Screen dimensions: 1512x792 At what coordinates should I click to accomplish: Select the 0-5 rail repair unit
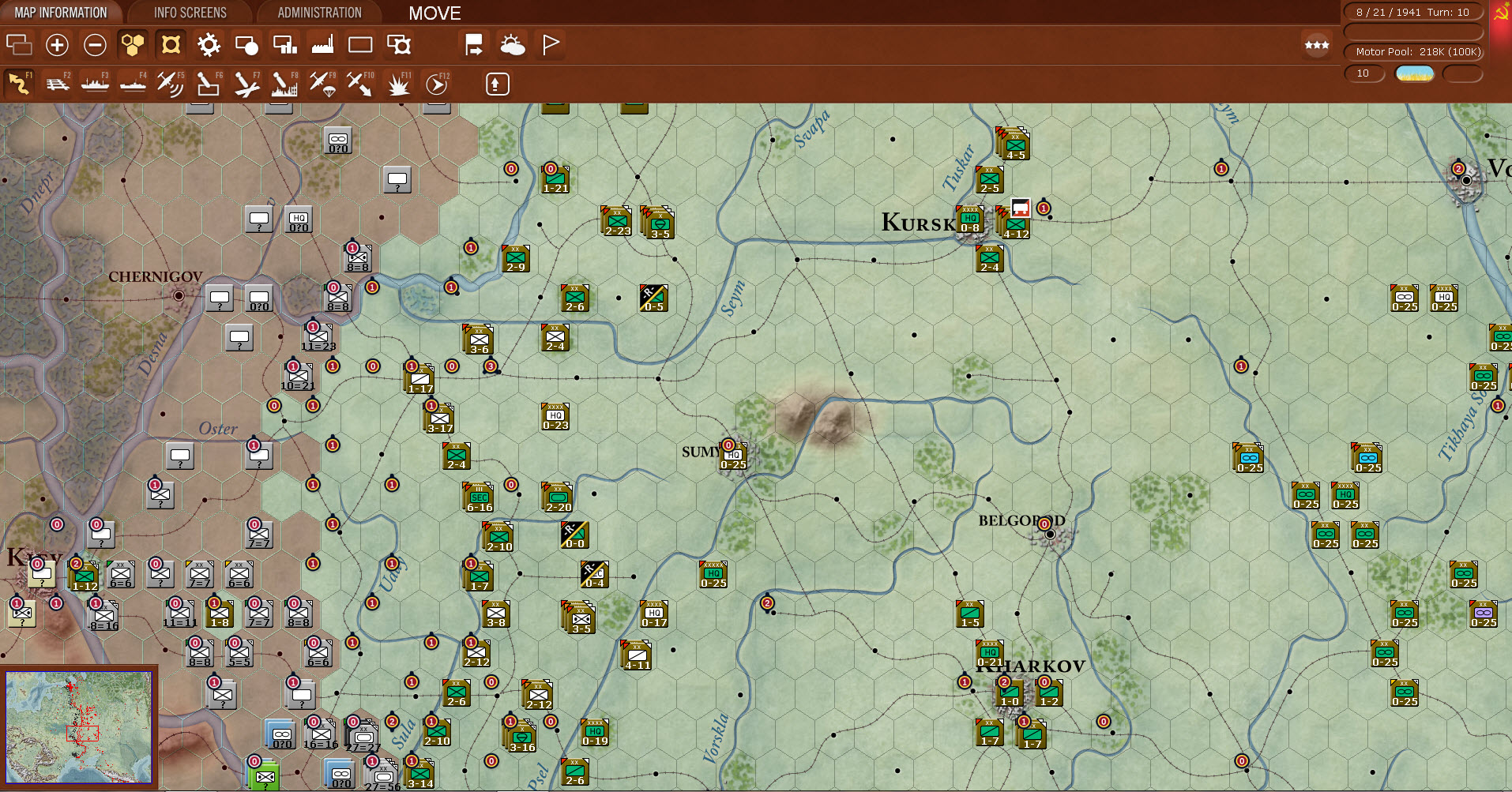click(x=654, y=298)
